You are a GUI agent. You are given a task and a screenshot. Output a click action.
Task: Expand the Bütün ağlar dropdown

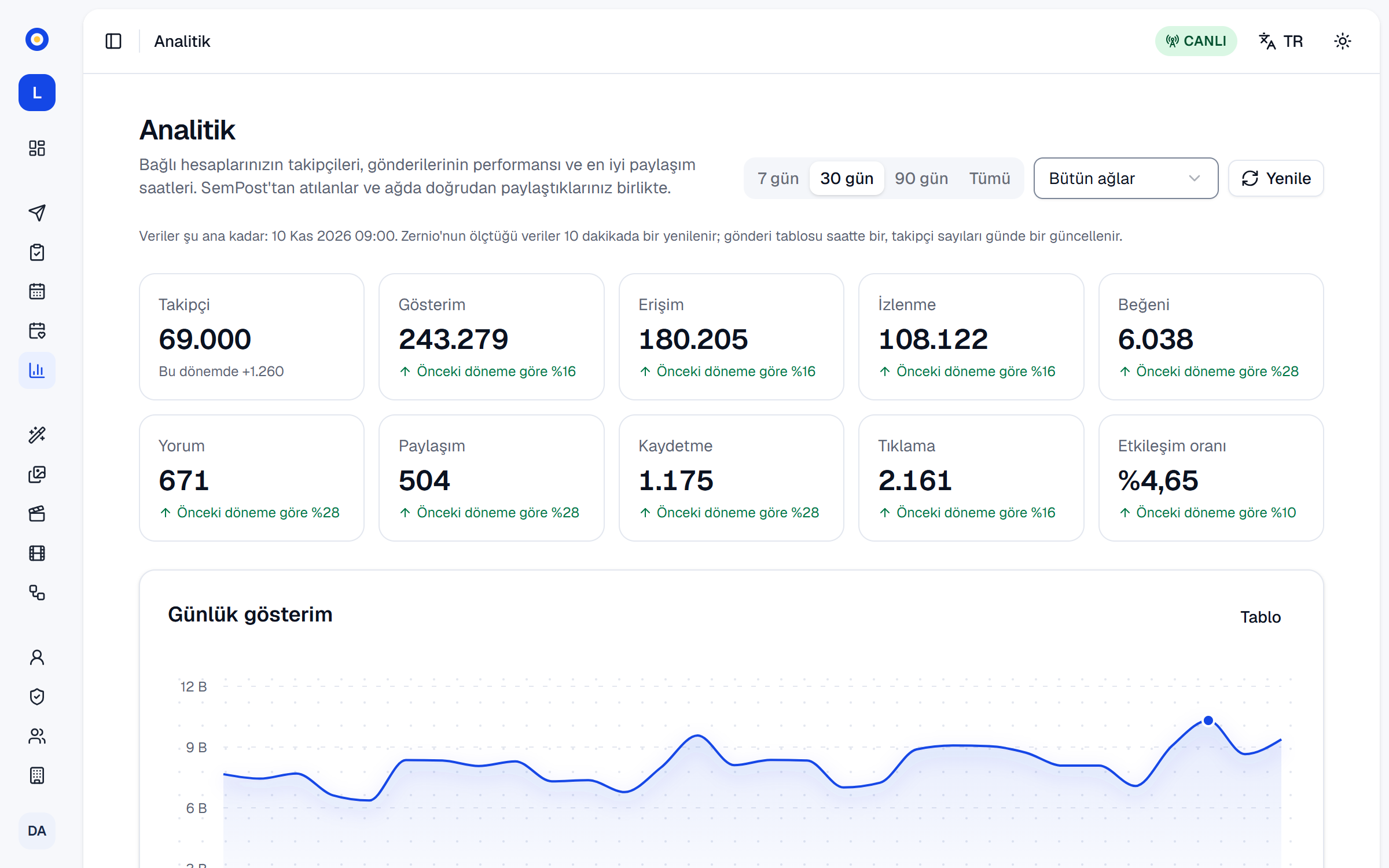(x=1126, y=178)
